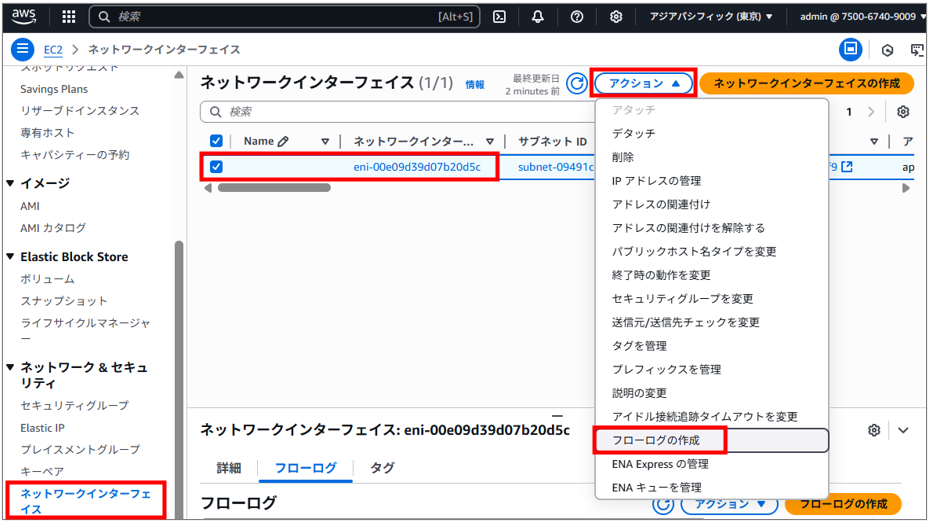The height and width of the screenshot is (522, 929).
Task: Click the table horizontal scrollbar
Action: [x=274, y=188]
